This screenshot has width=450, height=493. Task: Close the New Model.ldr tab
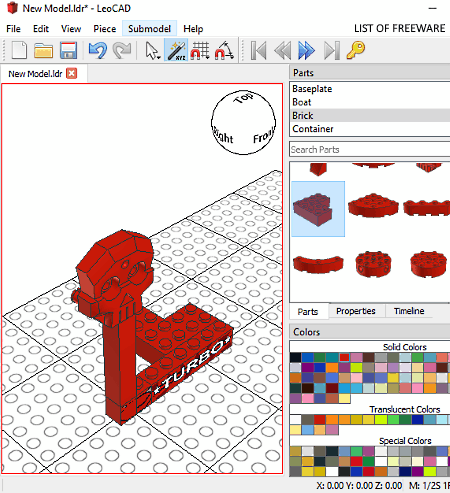click(x=71, y=73)
